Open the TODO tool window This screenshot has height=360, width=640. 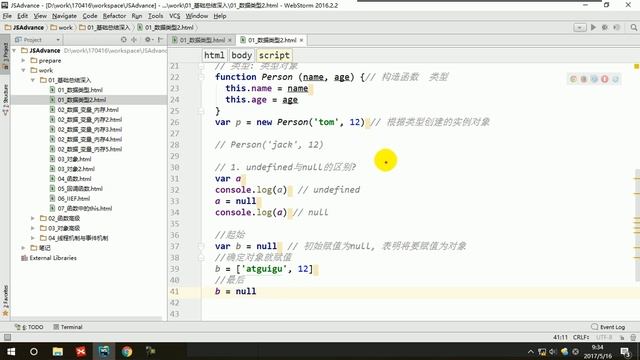tap(29, 327)
